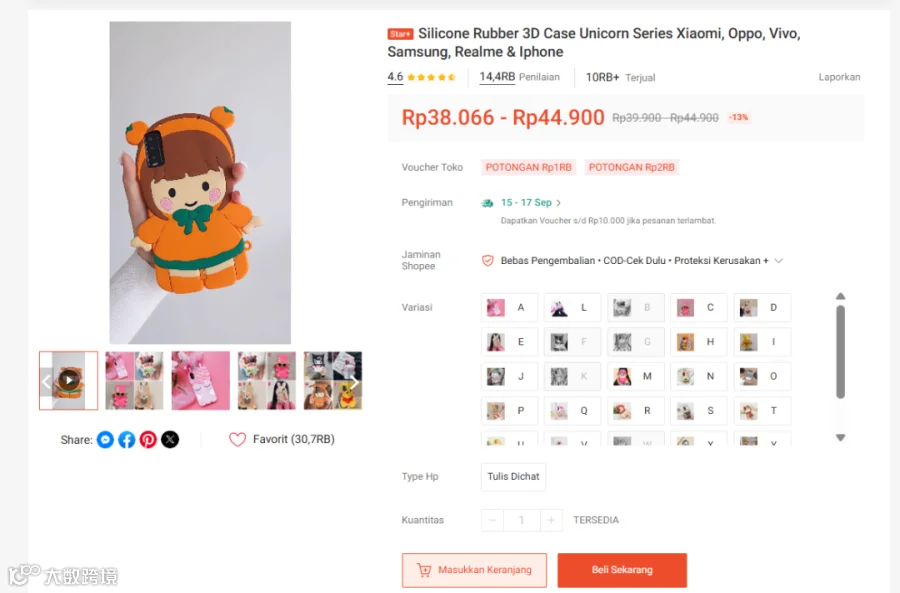The image size is (900, 593).
Task: Choose variation M
Action: click(x=636, y=377)
